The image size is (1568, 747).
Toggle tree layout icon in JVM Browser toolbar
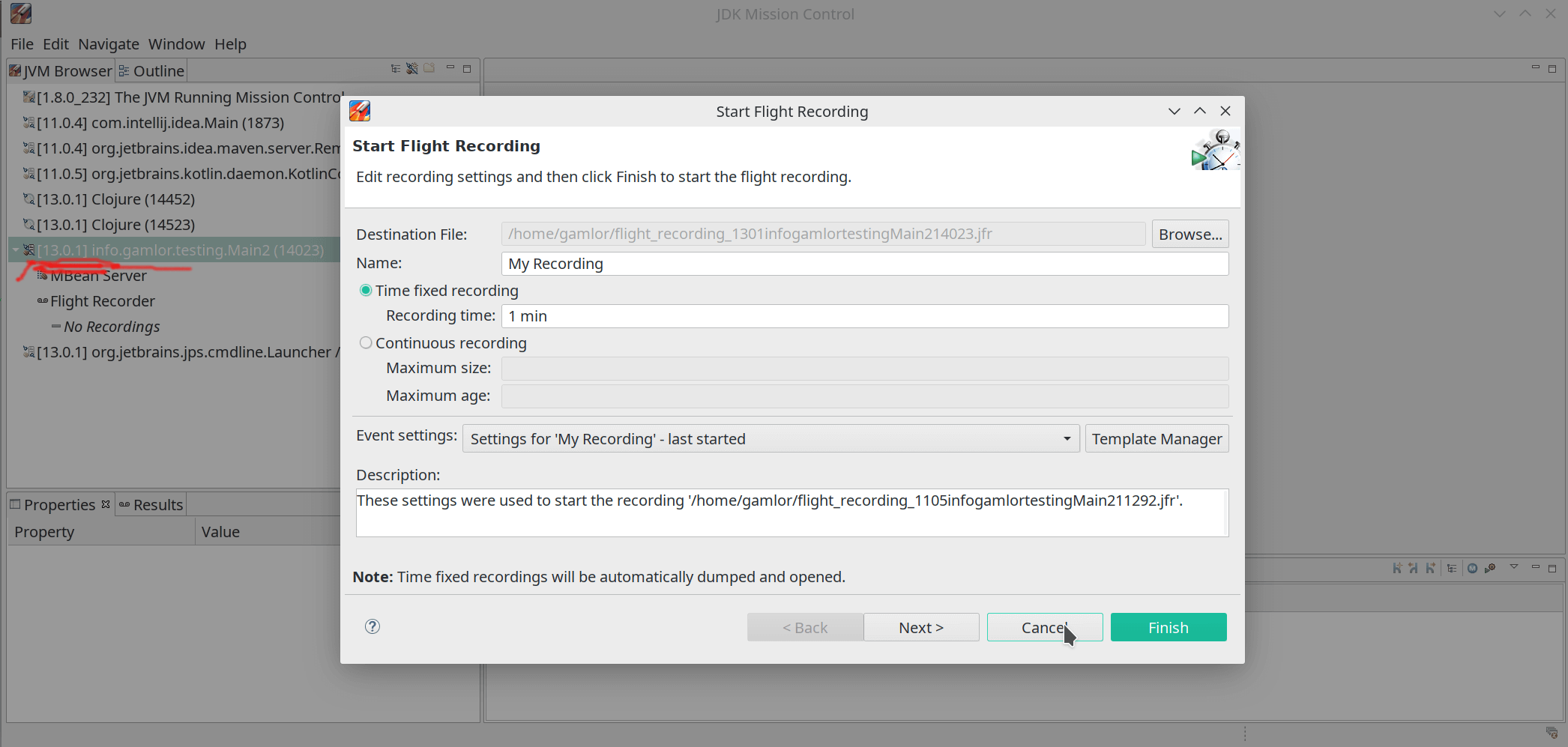[396, 69]
